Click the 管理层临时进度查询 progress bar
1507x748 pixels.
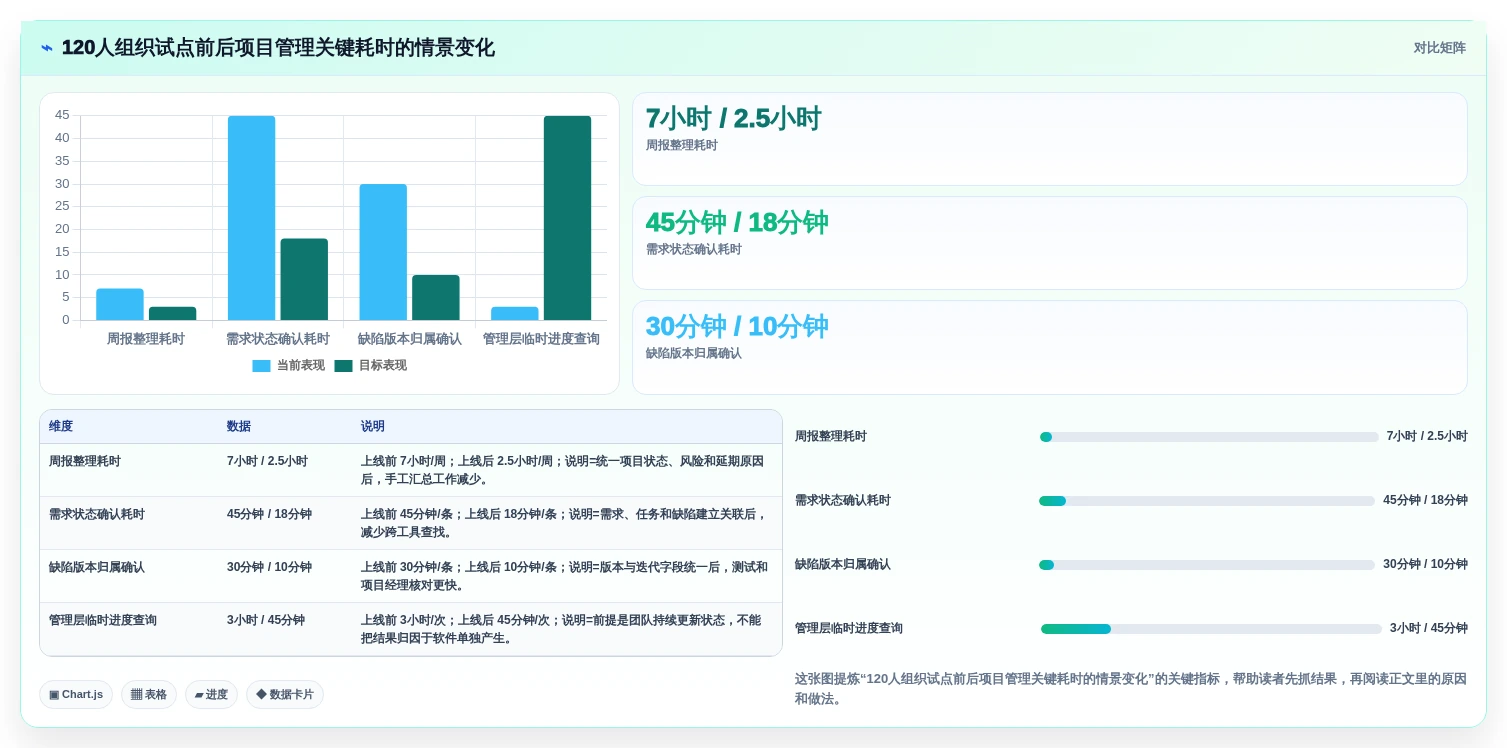(1211, 629)
